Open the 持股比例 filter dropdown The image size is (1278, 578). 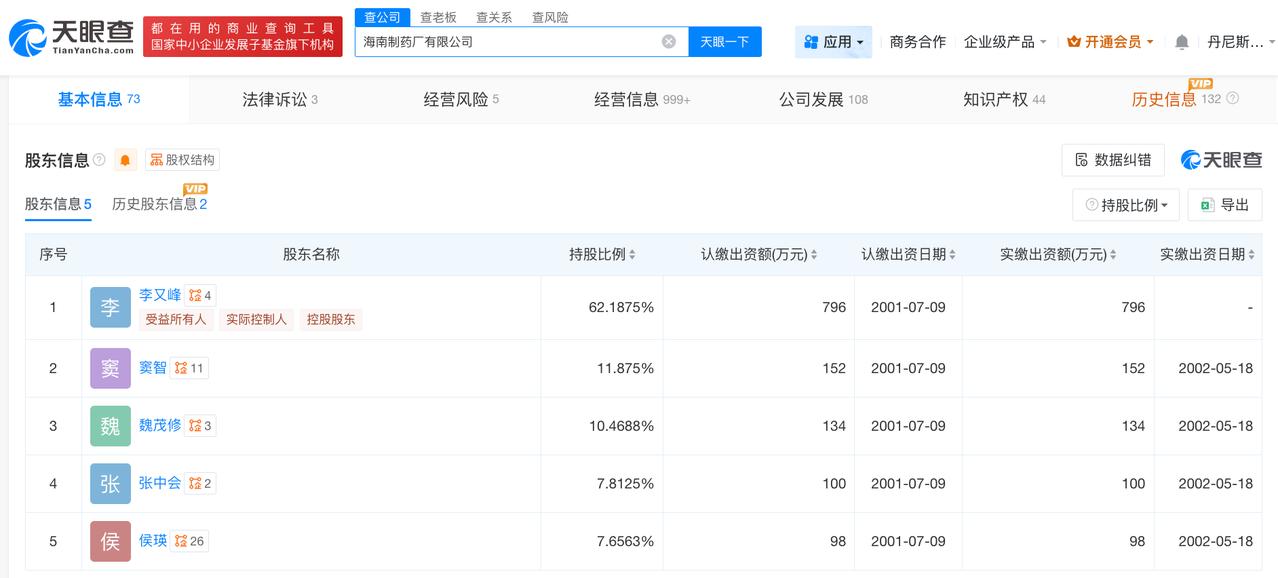(1126, 205)
